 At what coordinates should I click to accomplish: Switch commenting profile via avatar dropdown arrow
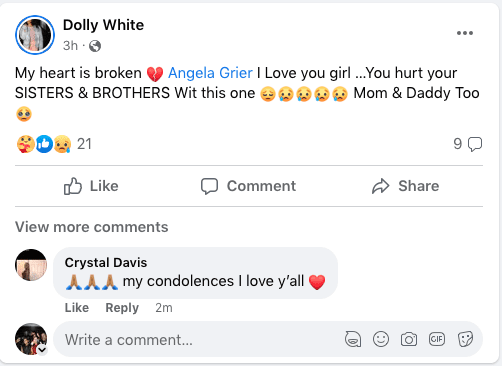(x=42, y=350)
